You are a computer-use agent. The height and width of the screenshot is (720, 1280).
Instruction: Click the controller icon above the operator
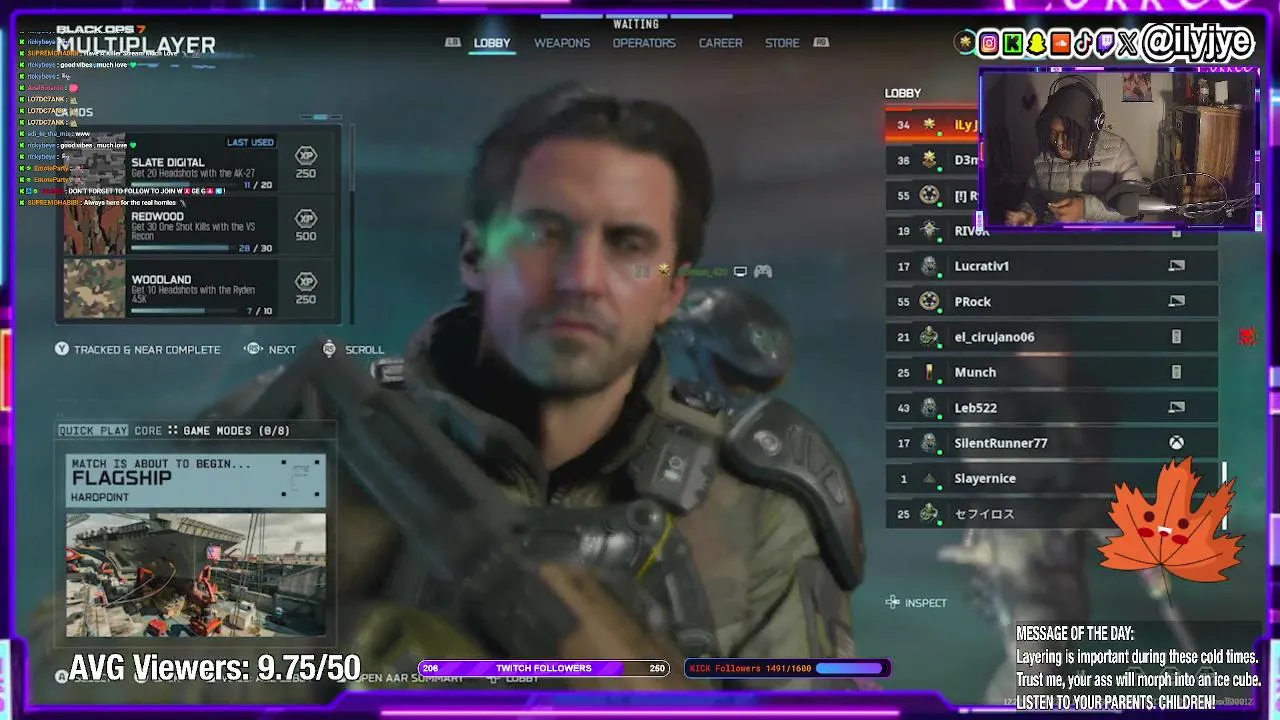pos(763,271)
